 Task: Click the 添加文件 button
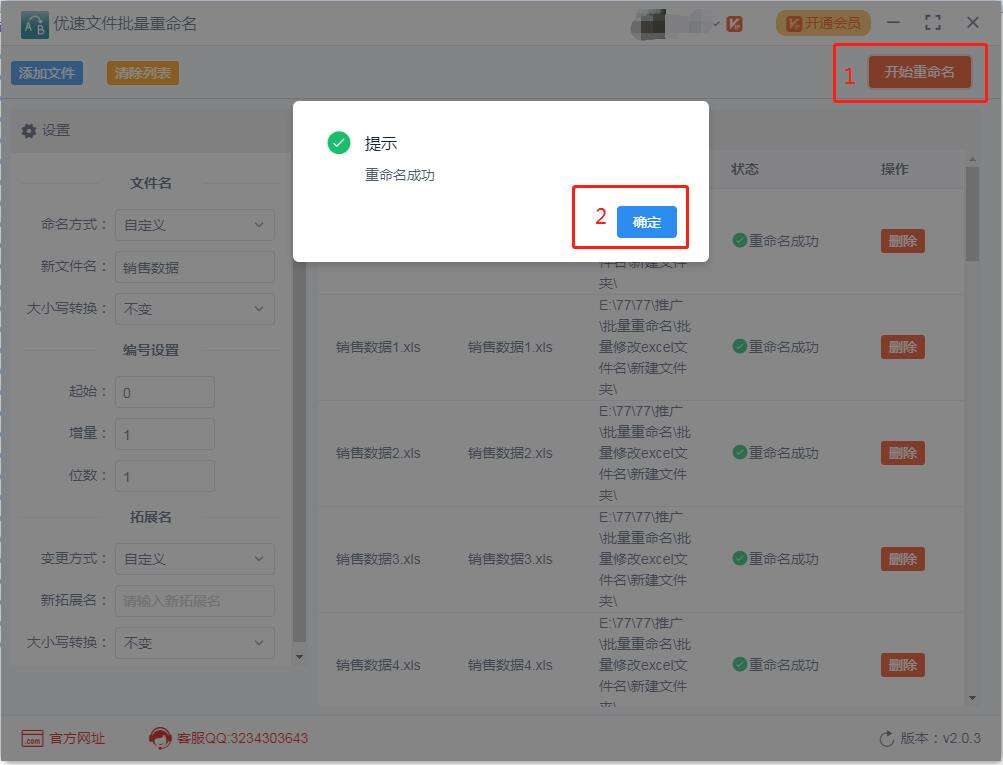(x=46, y=71)
